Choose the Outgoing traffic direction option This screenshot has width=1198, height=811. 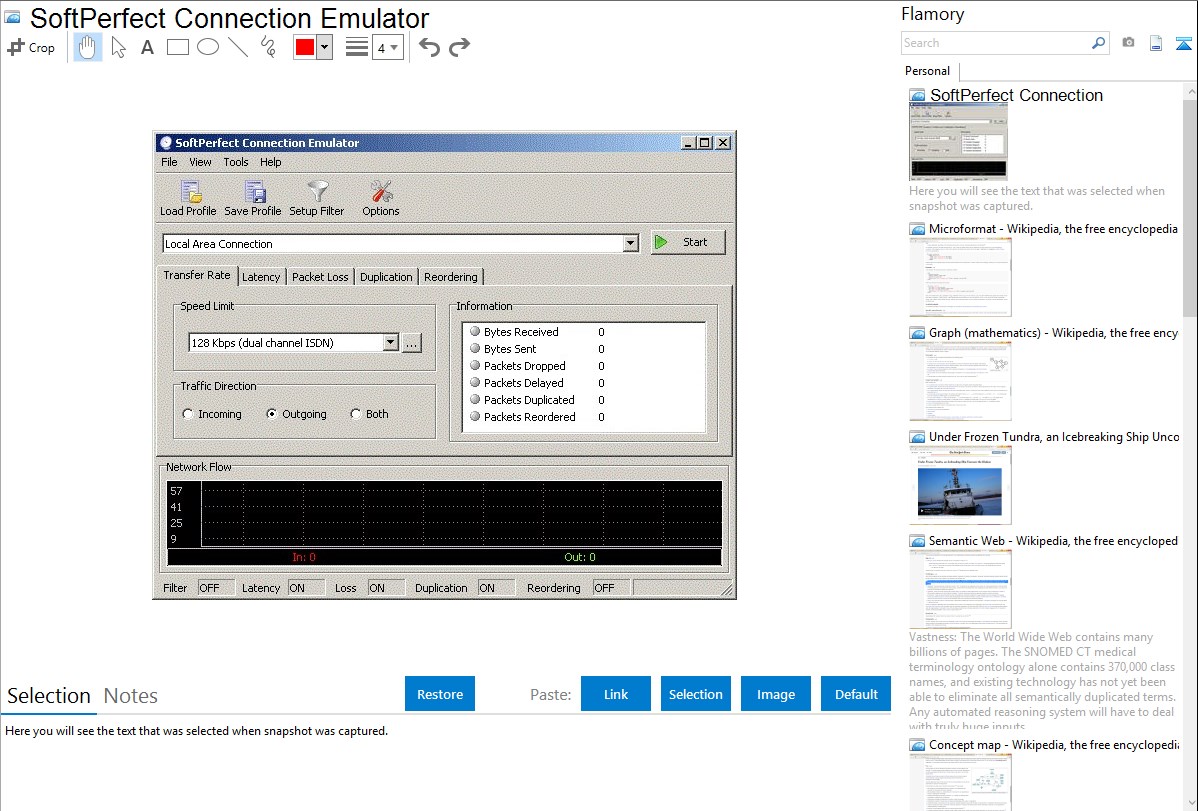(x=272, y=414)
